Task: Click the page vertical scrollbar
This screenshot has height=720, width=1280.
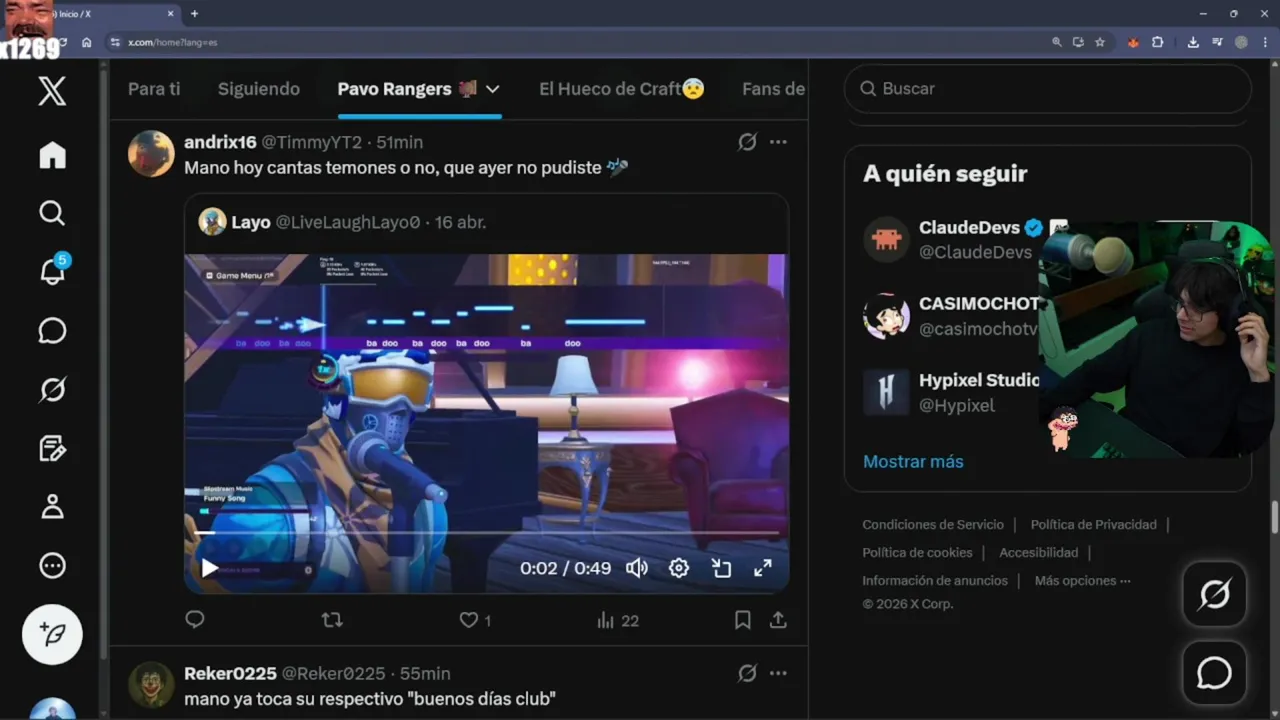Action: pos(1274,519)
